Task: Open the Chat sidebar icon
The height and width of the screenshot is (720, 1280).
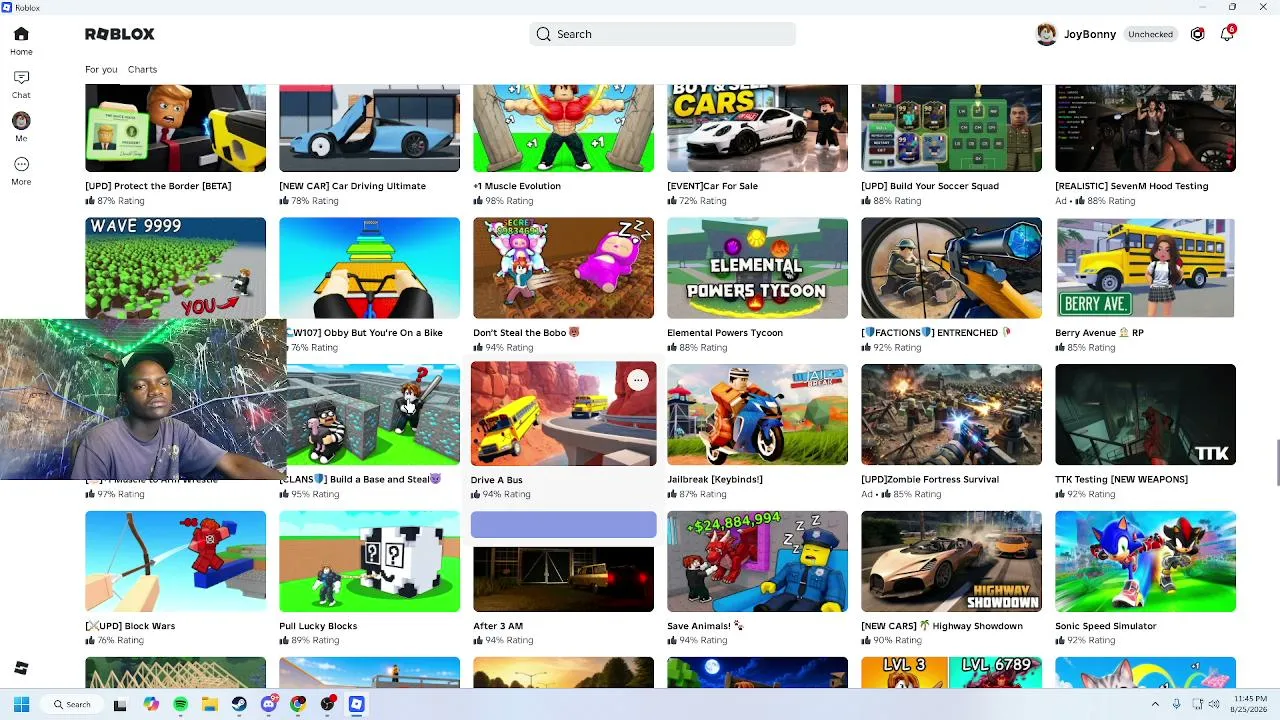Action: [21, 77]
